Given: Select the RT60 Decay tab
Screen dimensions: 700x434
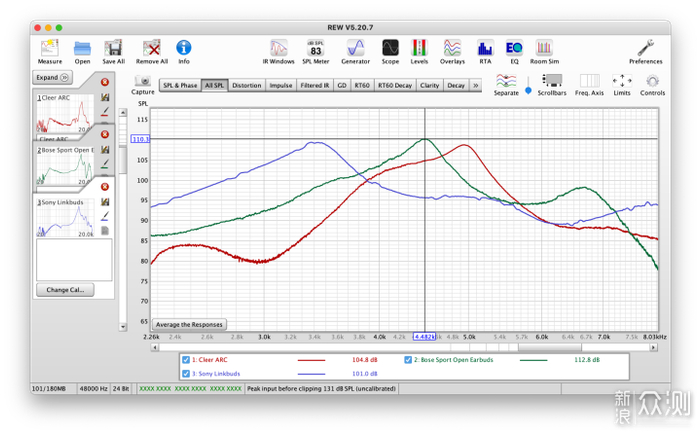Looking at the screenshot, I should (x=394, y=86).
